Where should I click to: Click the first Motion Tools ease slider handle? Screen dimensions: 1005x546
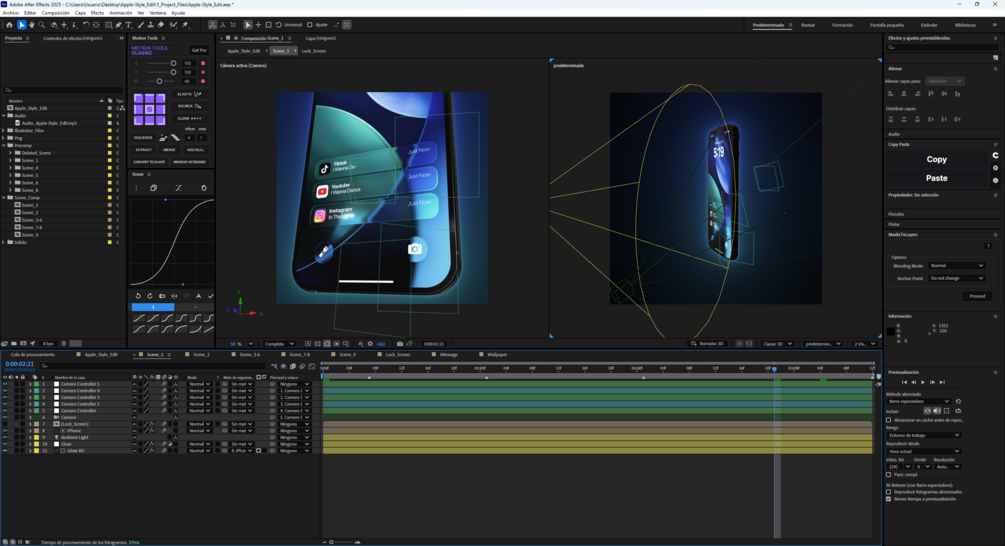pos(173,63)
